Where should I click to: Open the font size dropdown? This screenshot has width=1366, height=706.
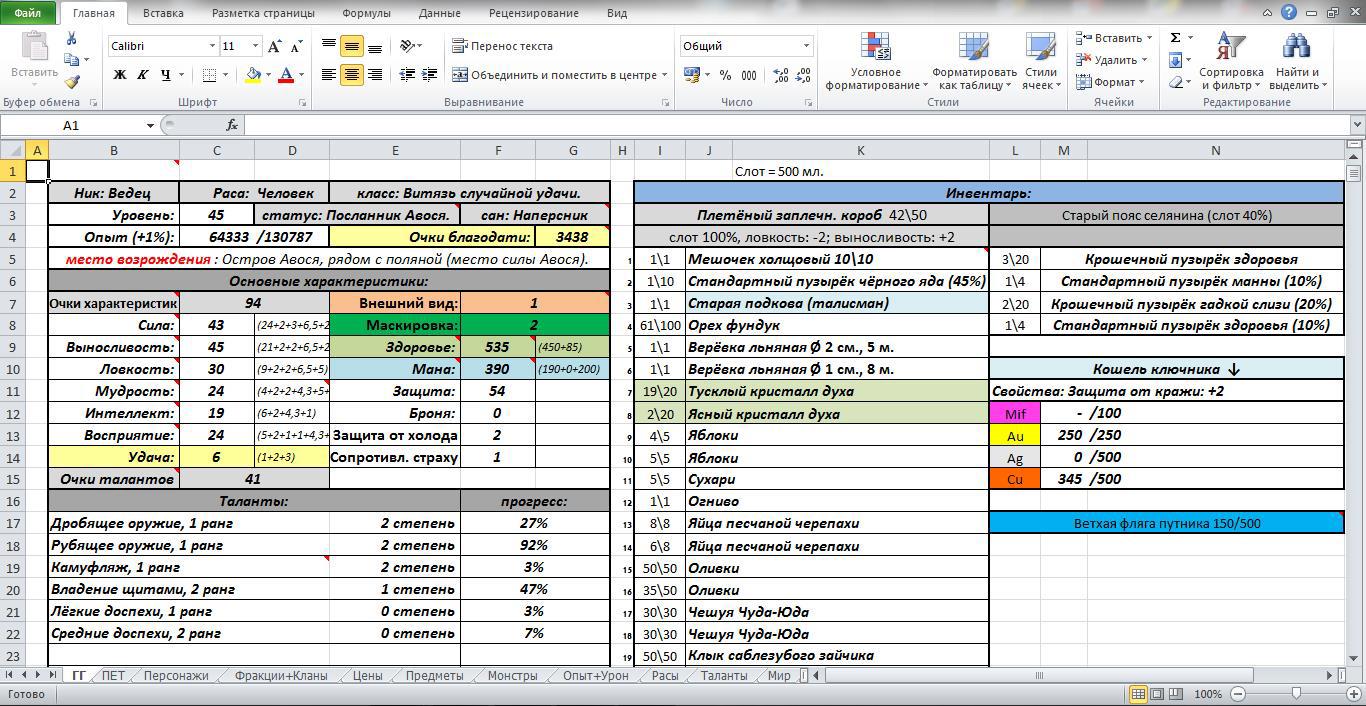256,46
